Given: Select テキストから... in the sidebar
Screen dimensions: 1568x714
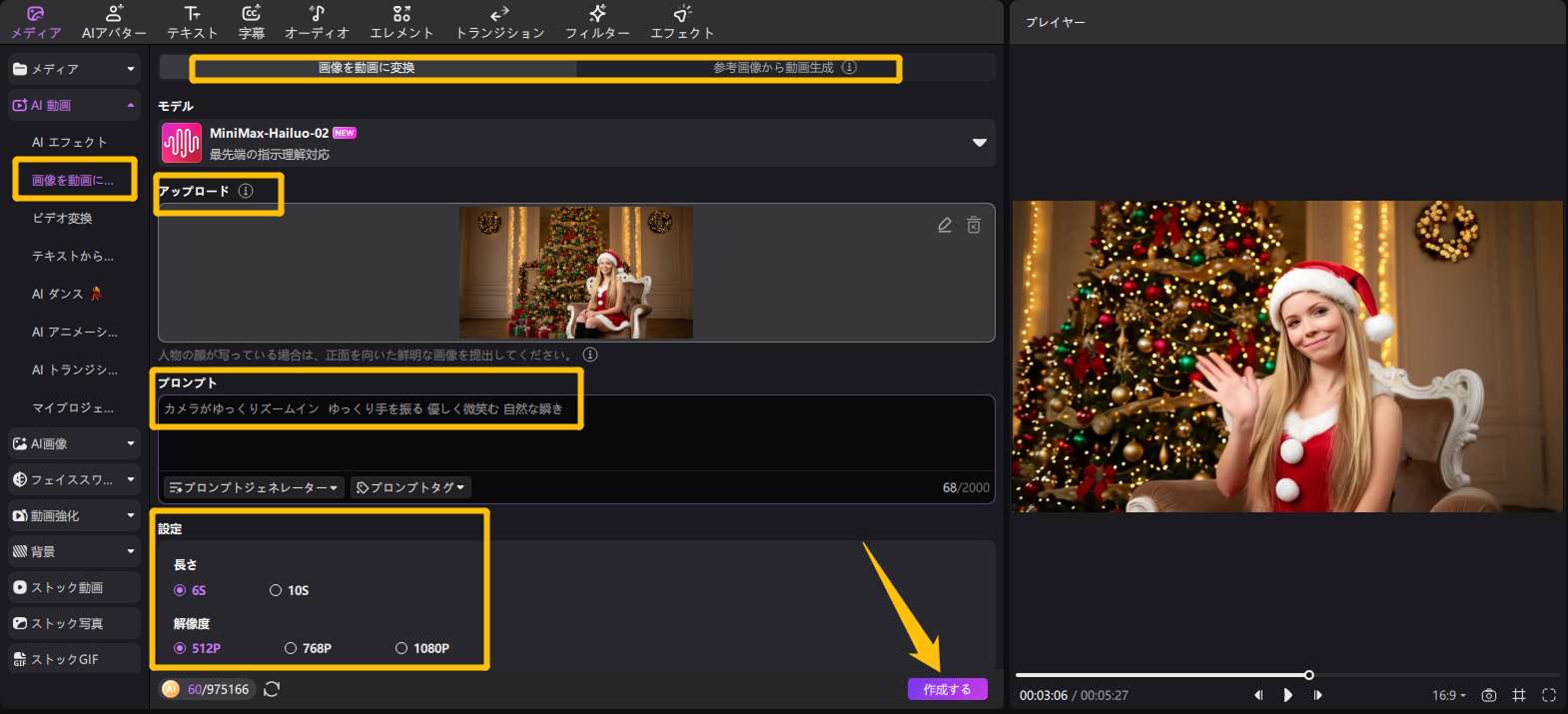Looking at the screenshot, I should tap(73, 256).
